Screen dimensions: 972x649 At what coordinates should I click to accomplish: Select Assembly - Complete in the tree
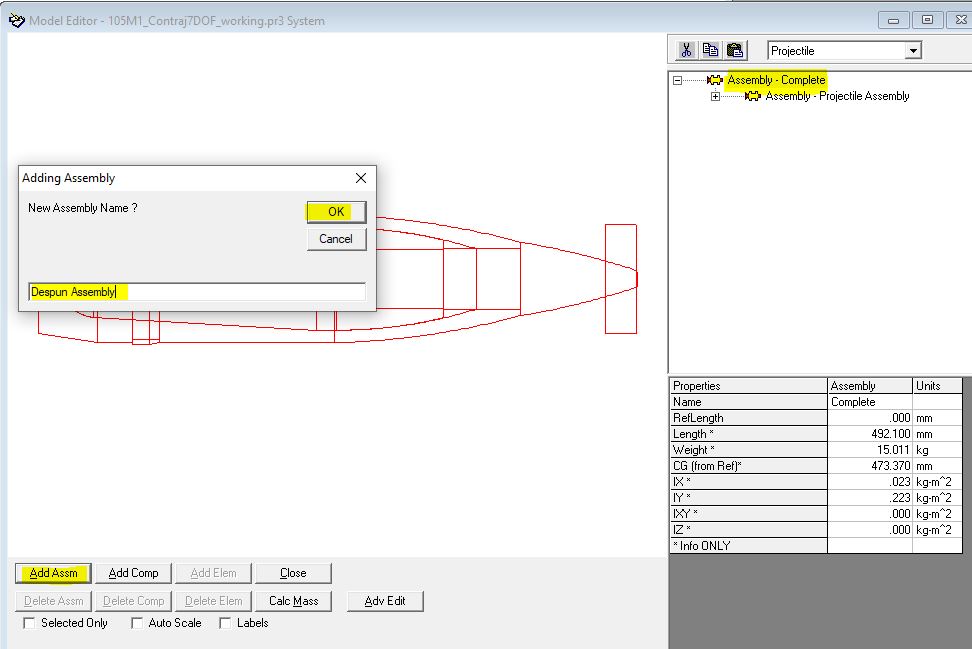(x=776, y=80)
